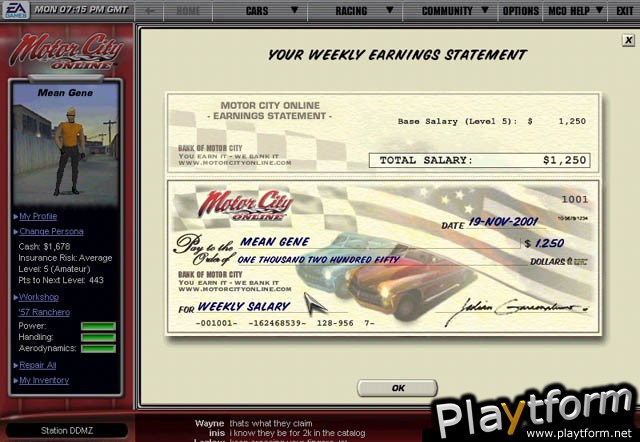Click the clock MON 07:15 PM GMT
Screen dimensions: 640x442
(x=81, y=9)
